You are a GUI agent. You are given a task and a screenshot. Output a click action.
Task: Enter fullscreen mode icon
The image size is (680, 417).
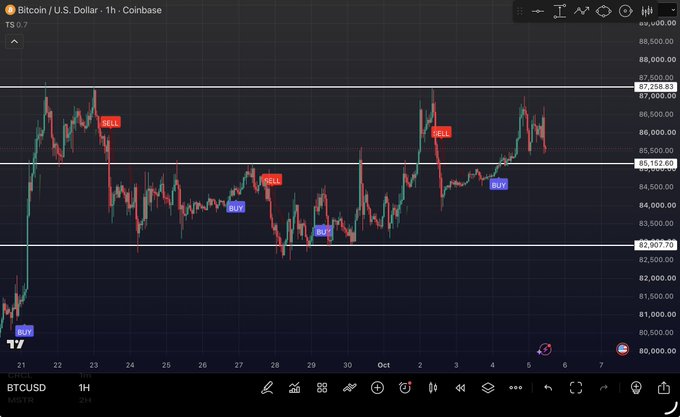tap(576, 388)
